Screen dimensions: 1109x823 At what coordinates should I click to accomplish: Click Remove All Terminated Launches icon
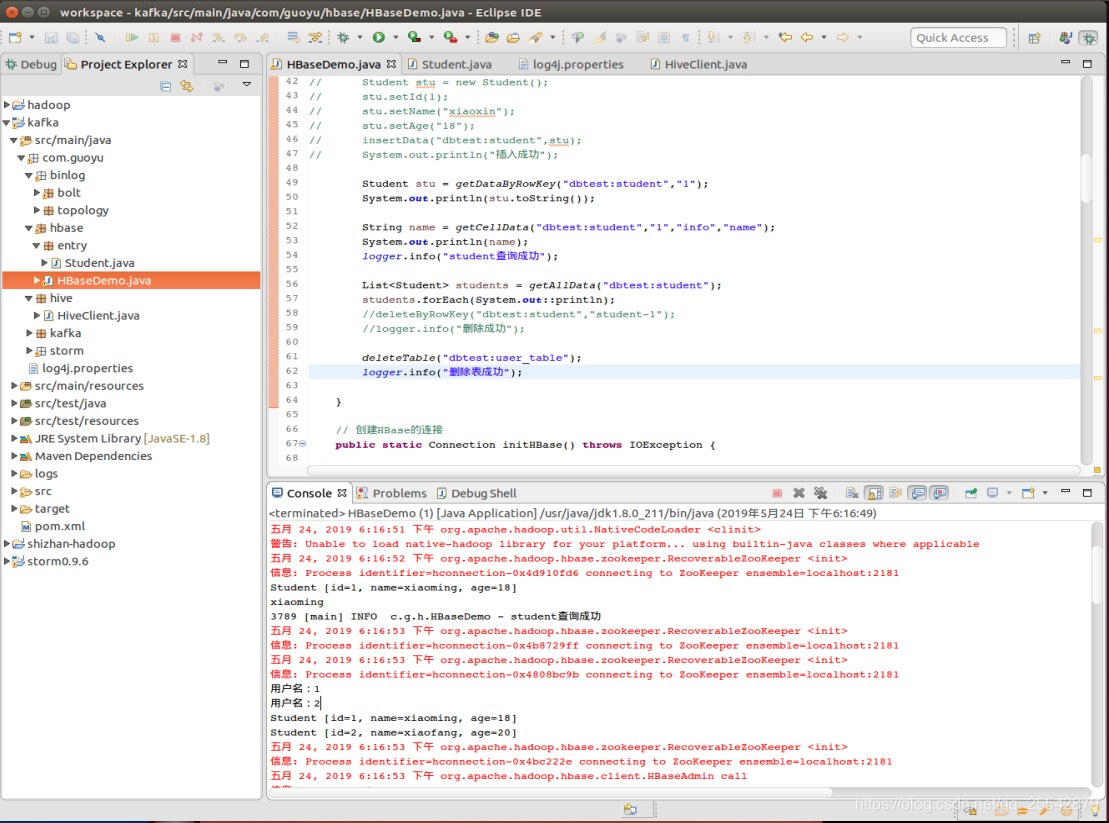click(x=820, y=493)
